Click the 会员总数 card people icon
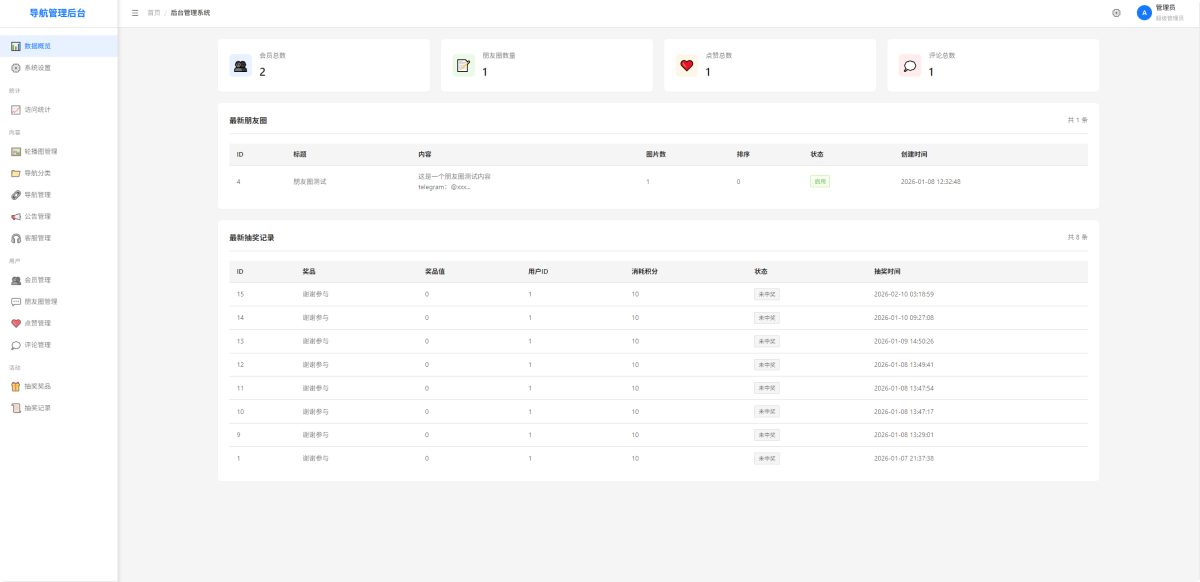The width and height of the screenshot is (1200, 582). (241, 66)
